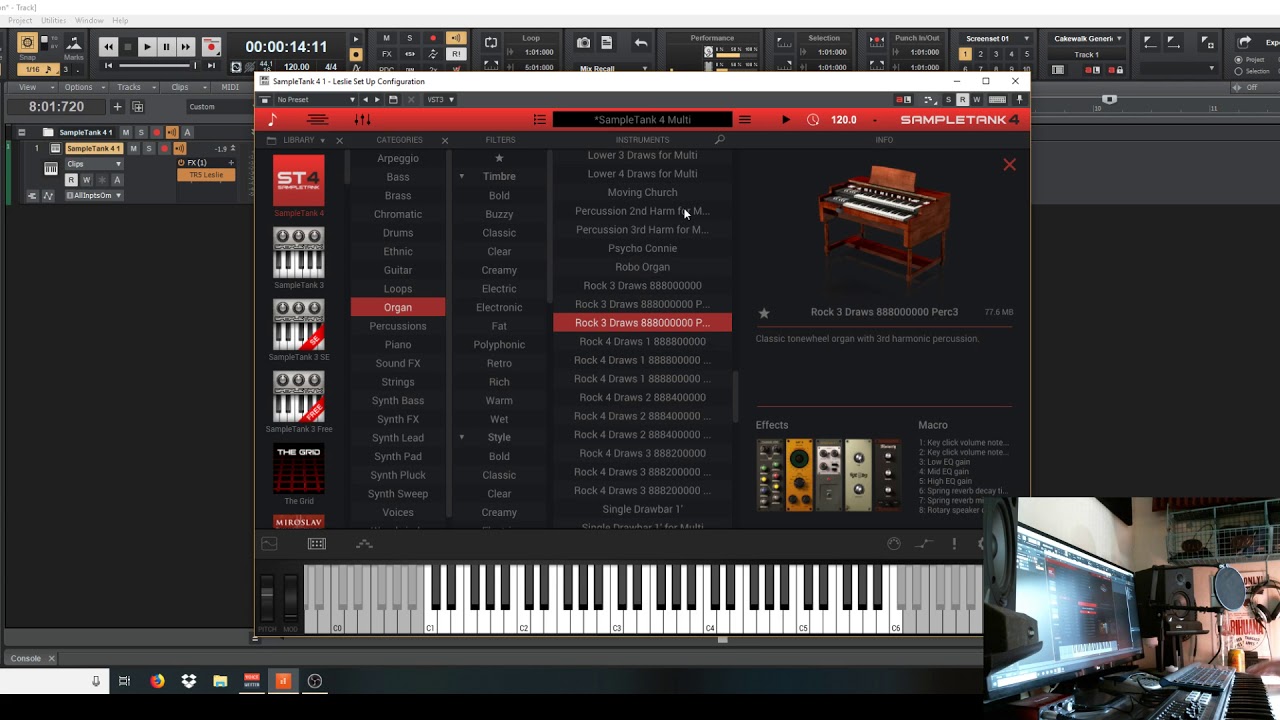Open the No Preset dropdown in plugin window
Screen dimensions: 1280x720
(x=316, y=100)
